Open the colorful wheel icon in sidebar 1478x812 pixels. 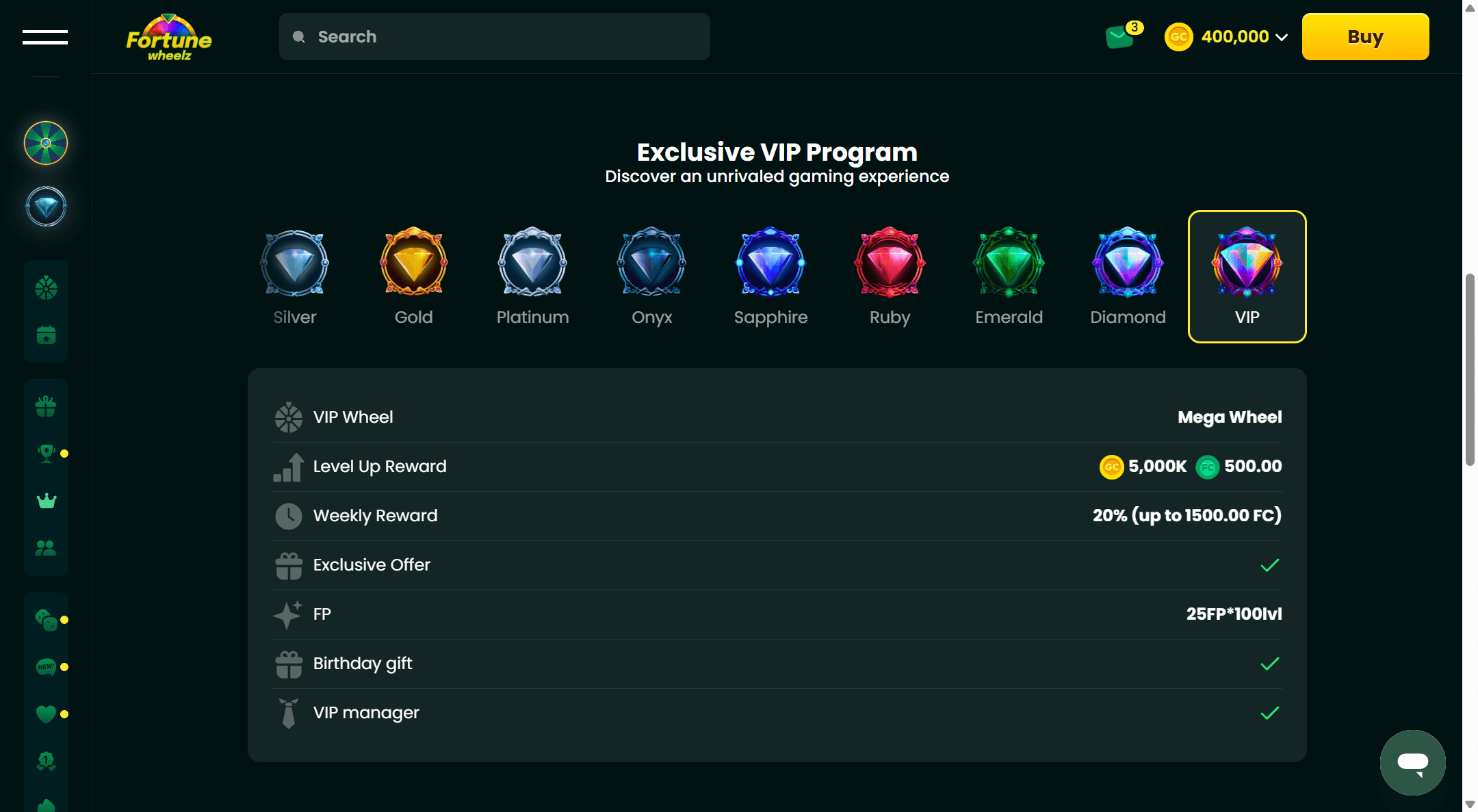pyautogui.click(x=46, y=143)
